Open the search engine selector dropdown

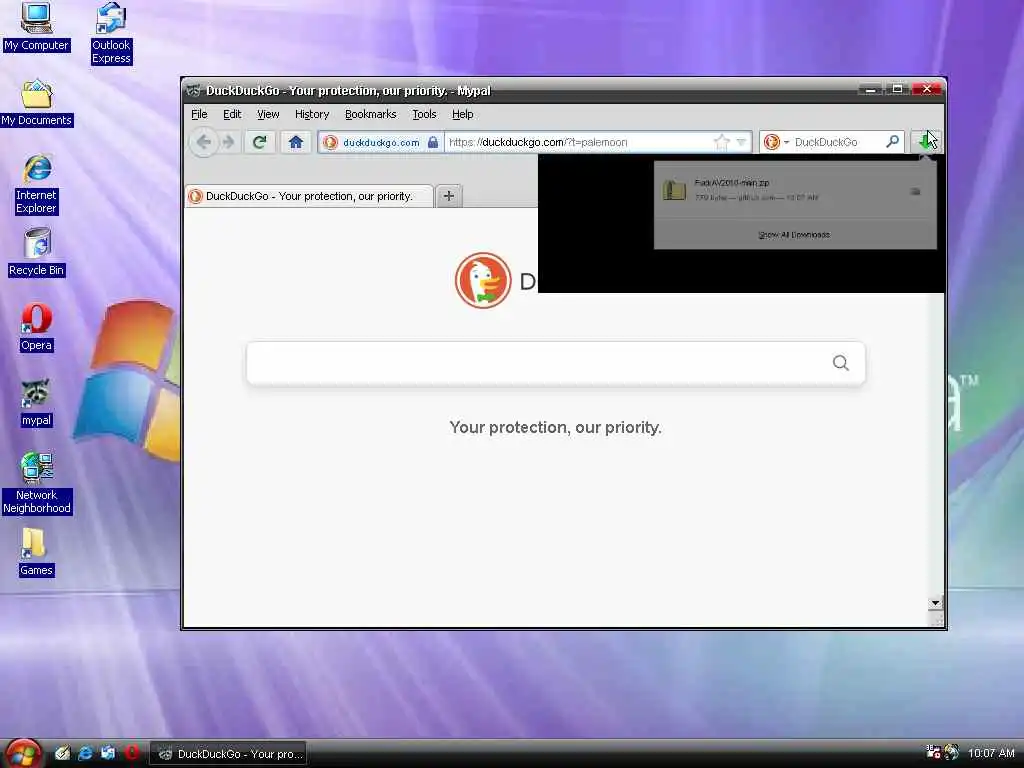click(776, 142)
